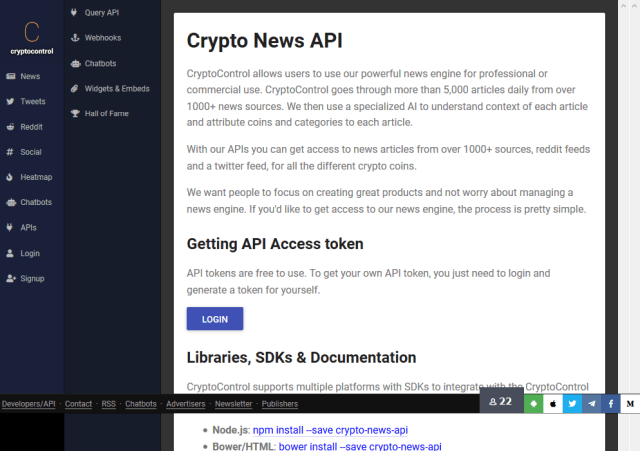Open Tweets in the main sidebar
640x451 pixels.
(x=33, y=102)
